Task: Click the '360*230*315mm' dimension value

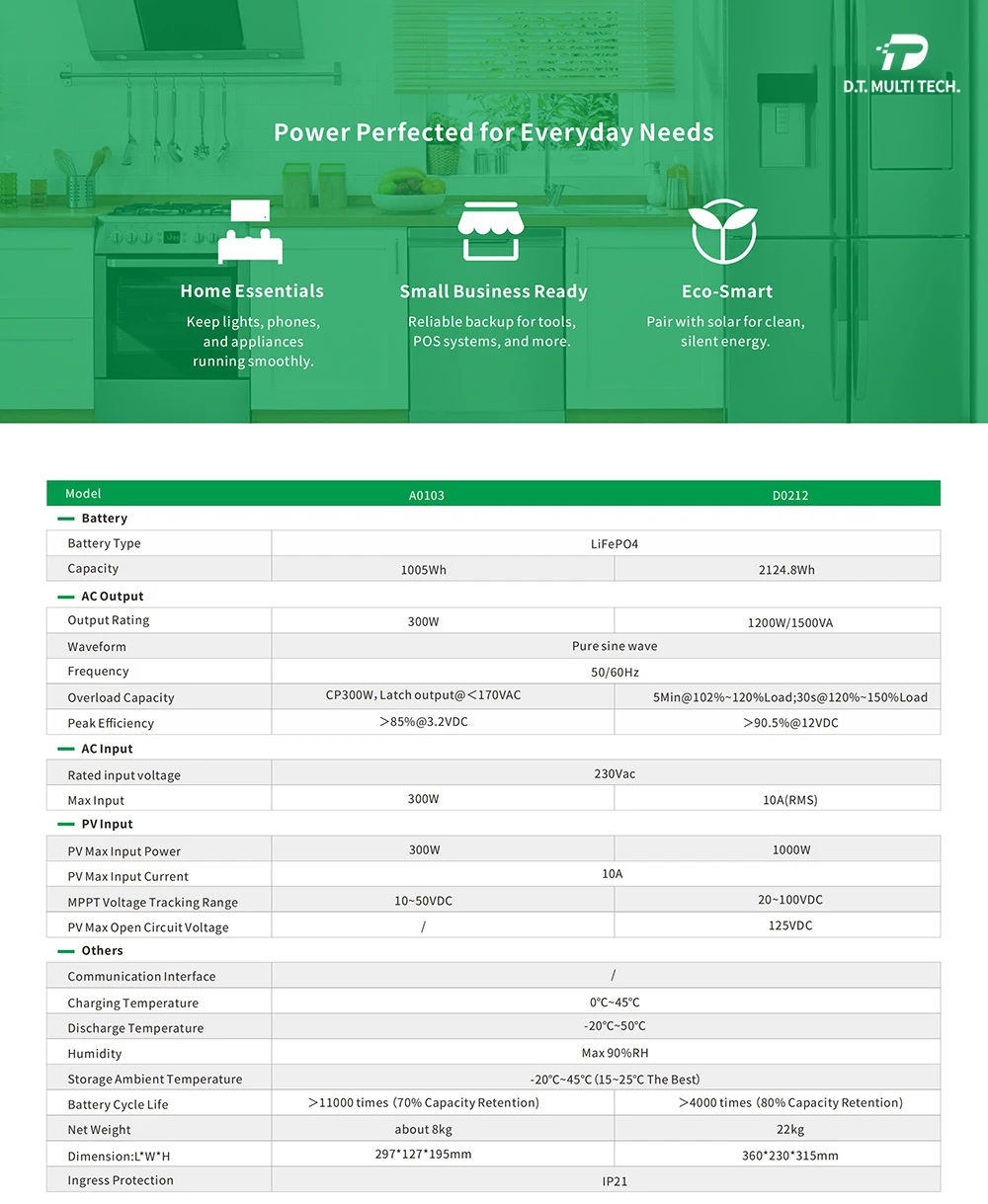Action: point(790,1156)
